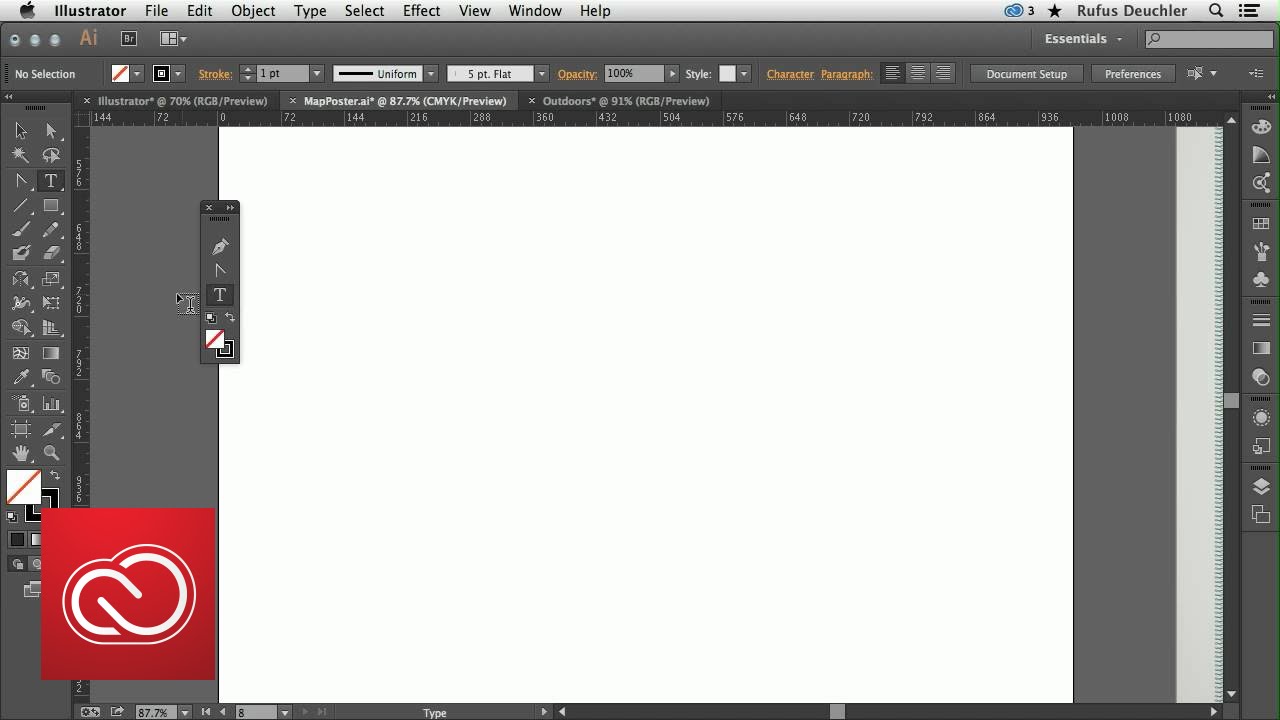Choose the Rotate tool
1280x720 pixels.
point(21,279)
